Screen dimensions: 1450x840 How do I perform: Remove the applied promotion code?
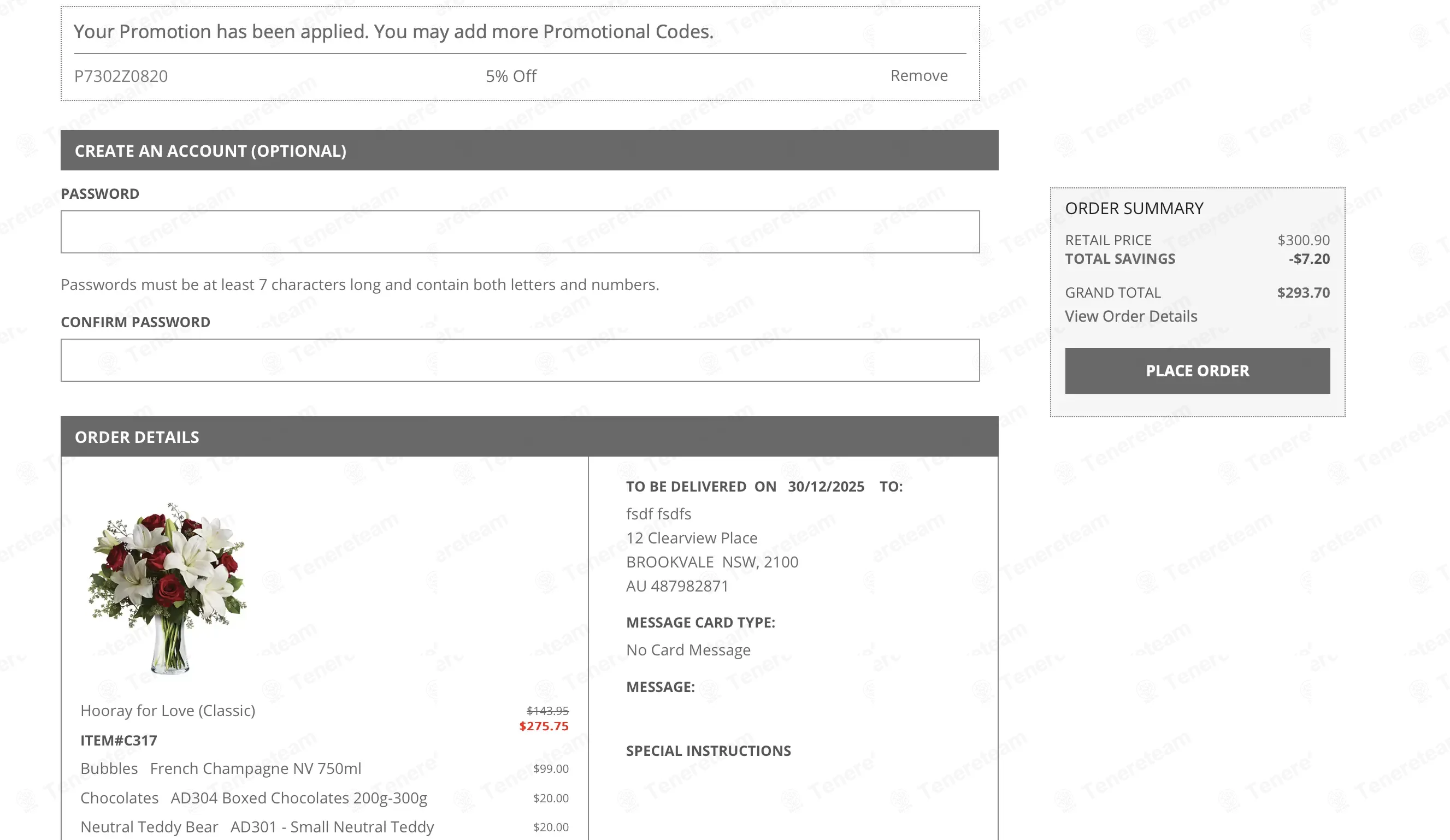coord(919,75)
